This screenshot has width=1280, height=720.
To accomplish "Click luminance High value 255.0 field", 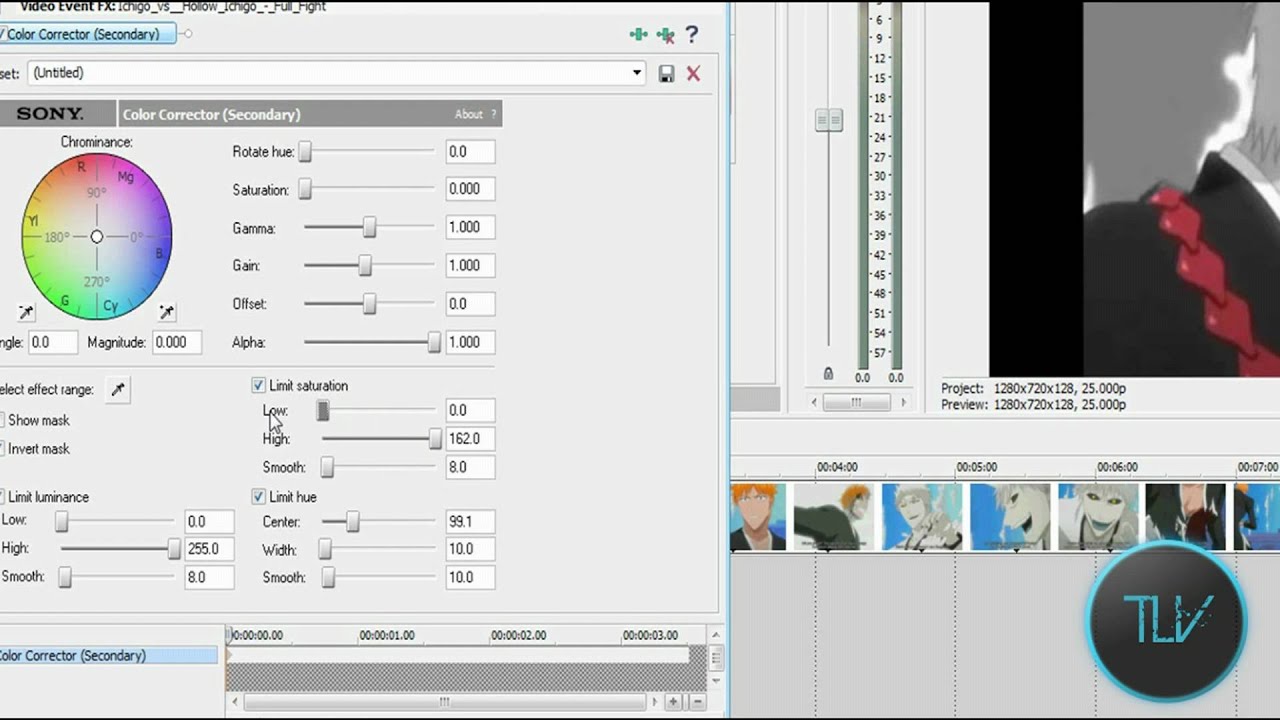I will point(209,549).
